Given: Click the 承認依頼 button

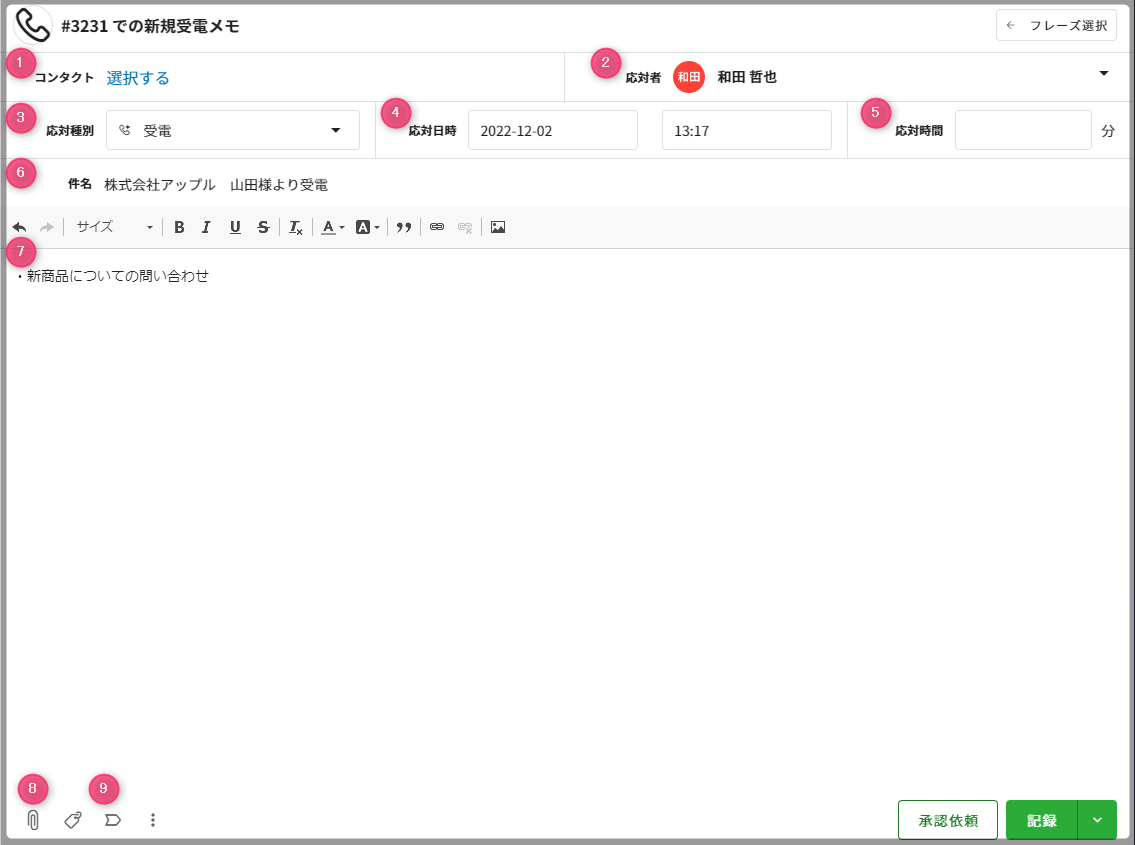Looking at the screenshot, I should pos(948,820).
